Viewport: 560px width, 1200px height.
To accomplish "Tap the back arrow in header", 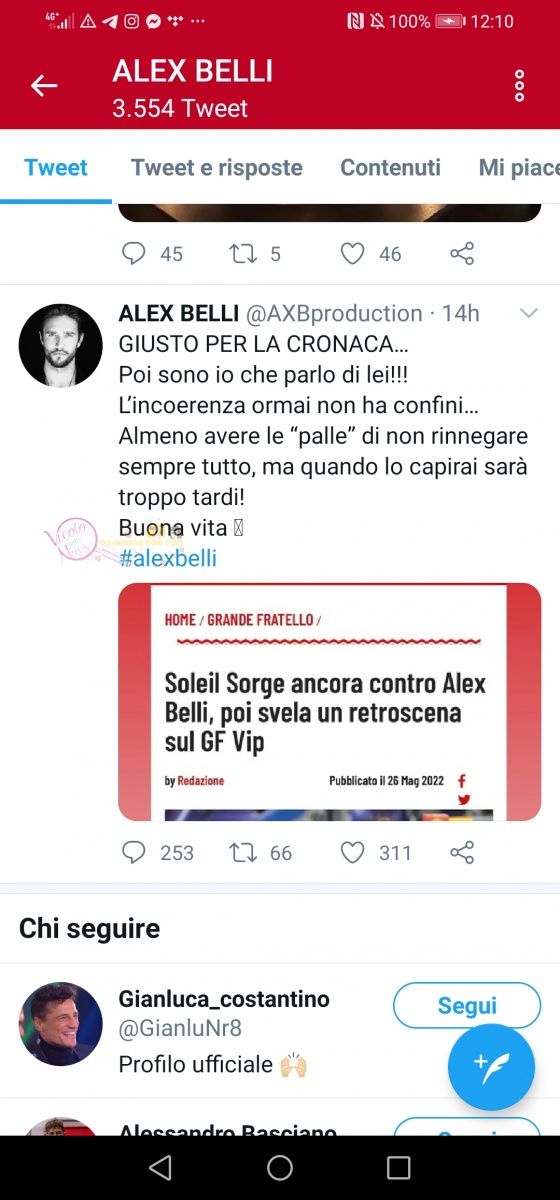I will pos(44,86).
